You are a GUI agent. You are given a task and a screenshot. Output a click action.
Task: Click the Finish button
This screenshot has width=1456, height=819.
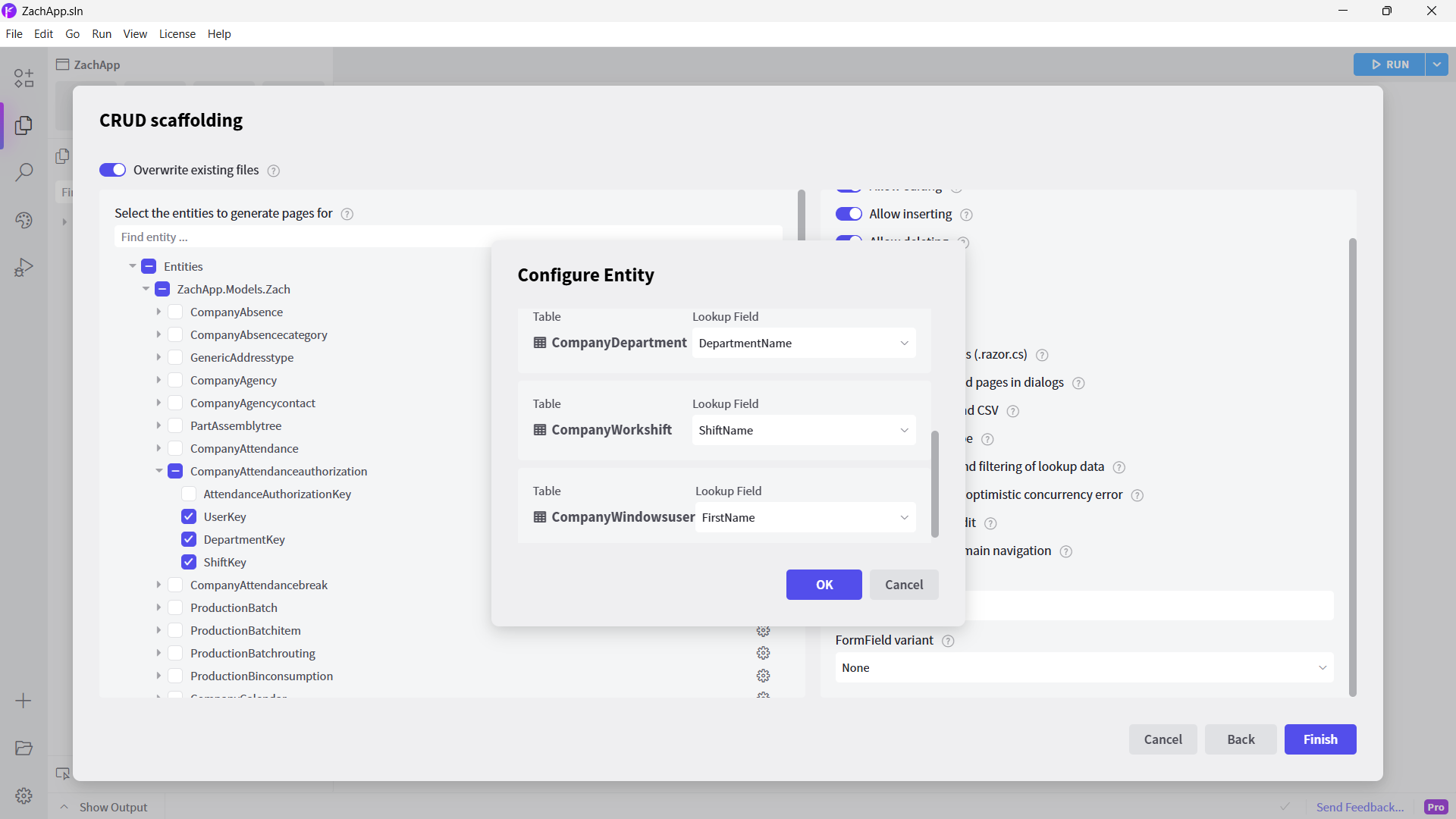coord(1319,739)
